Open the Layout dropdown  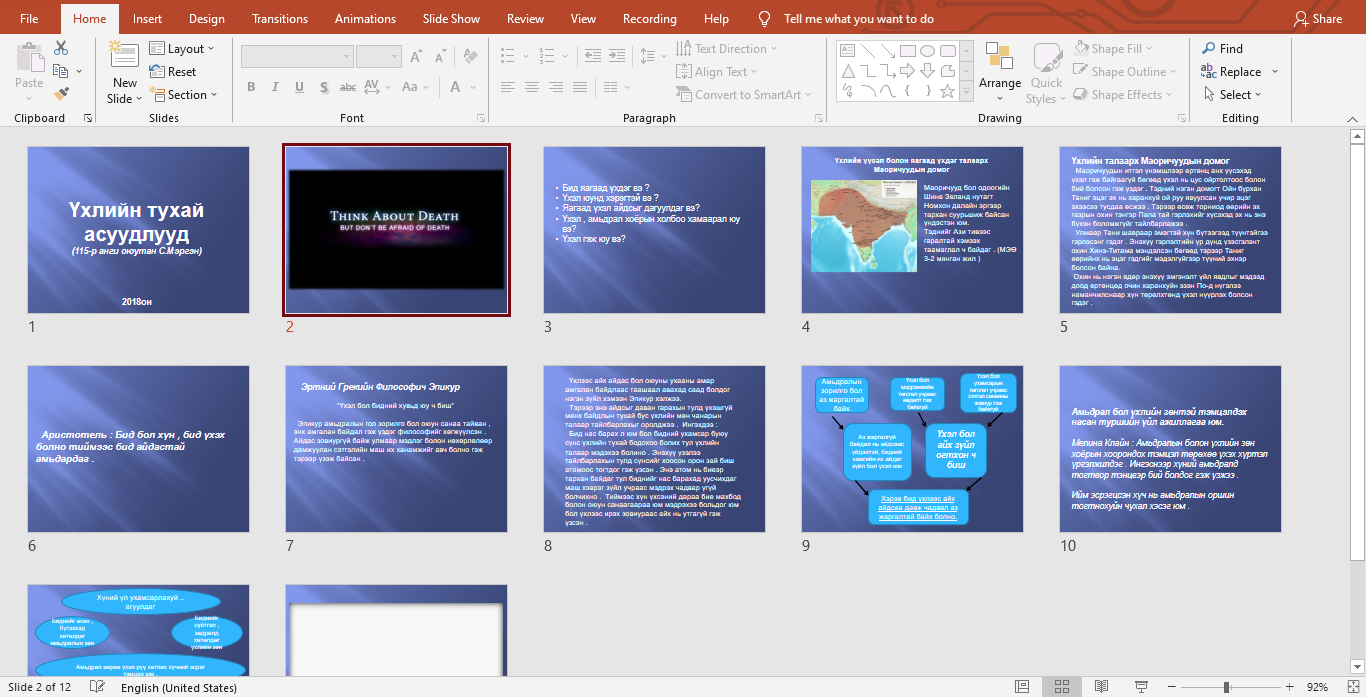[x=180, y=48]
